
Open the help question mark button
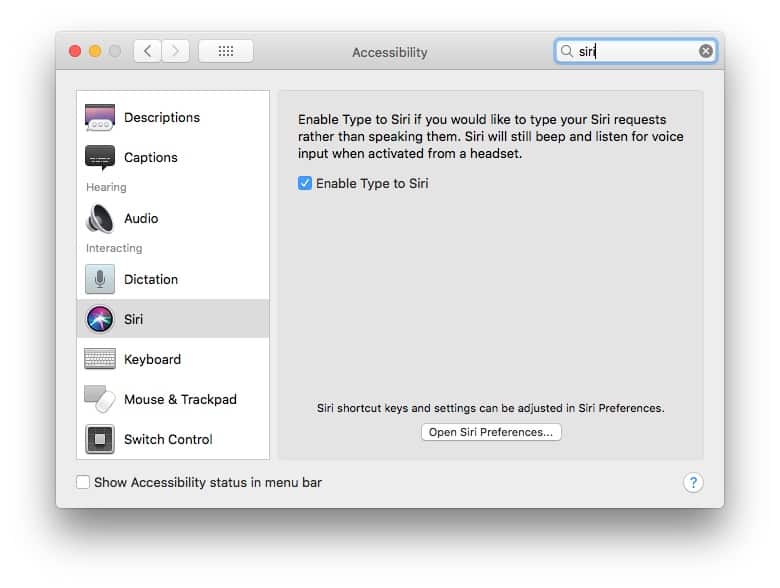click(693, 482)
